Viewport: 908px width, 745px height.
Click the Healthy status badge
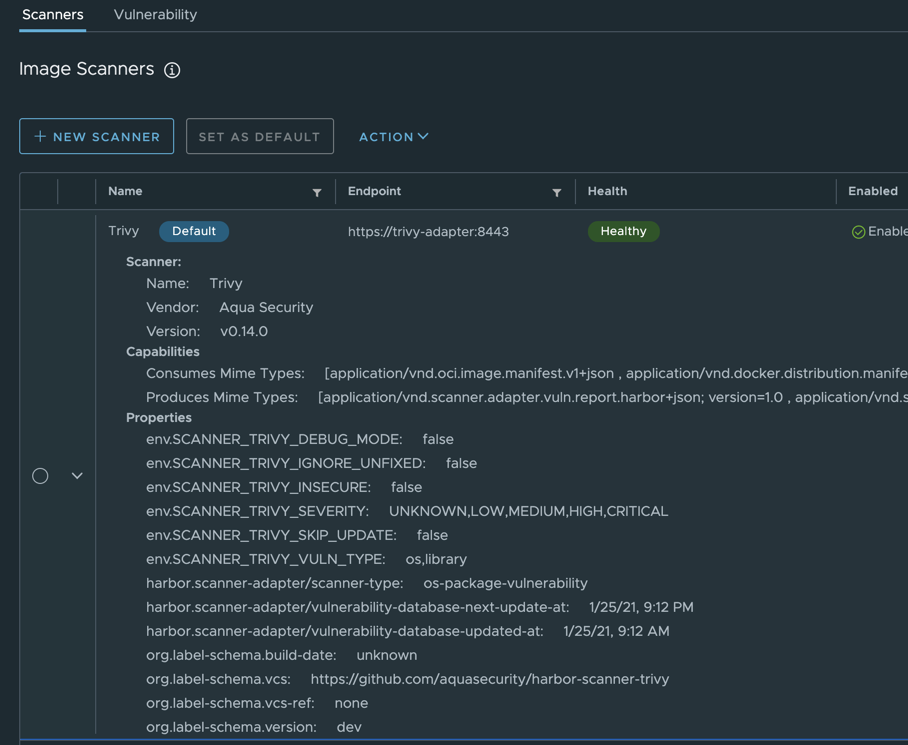point(623,231)
